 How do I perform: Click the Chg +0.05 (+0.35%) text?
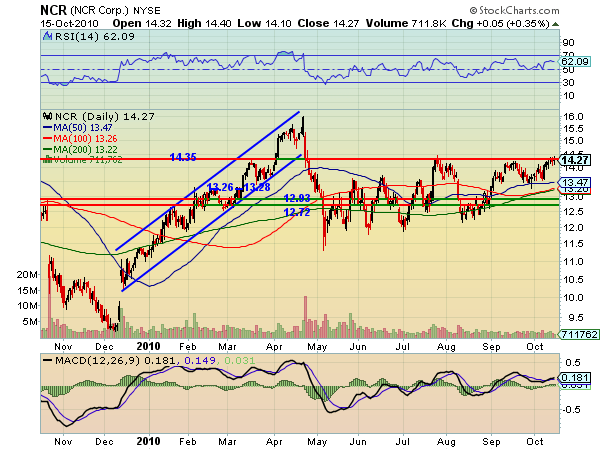(501, 24)
